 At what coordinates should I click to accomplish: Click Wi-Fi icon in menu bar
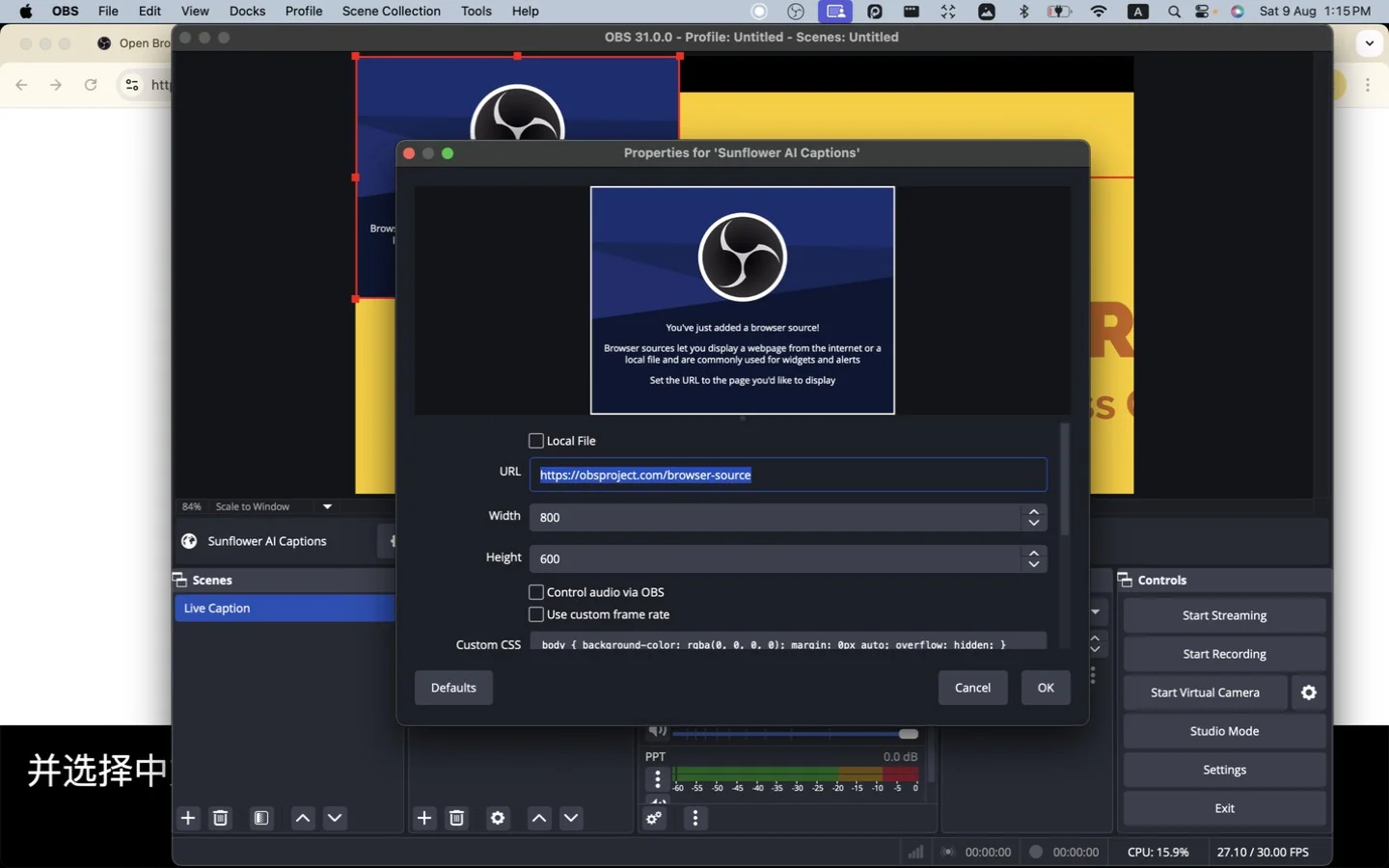point(1099,12)
